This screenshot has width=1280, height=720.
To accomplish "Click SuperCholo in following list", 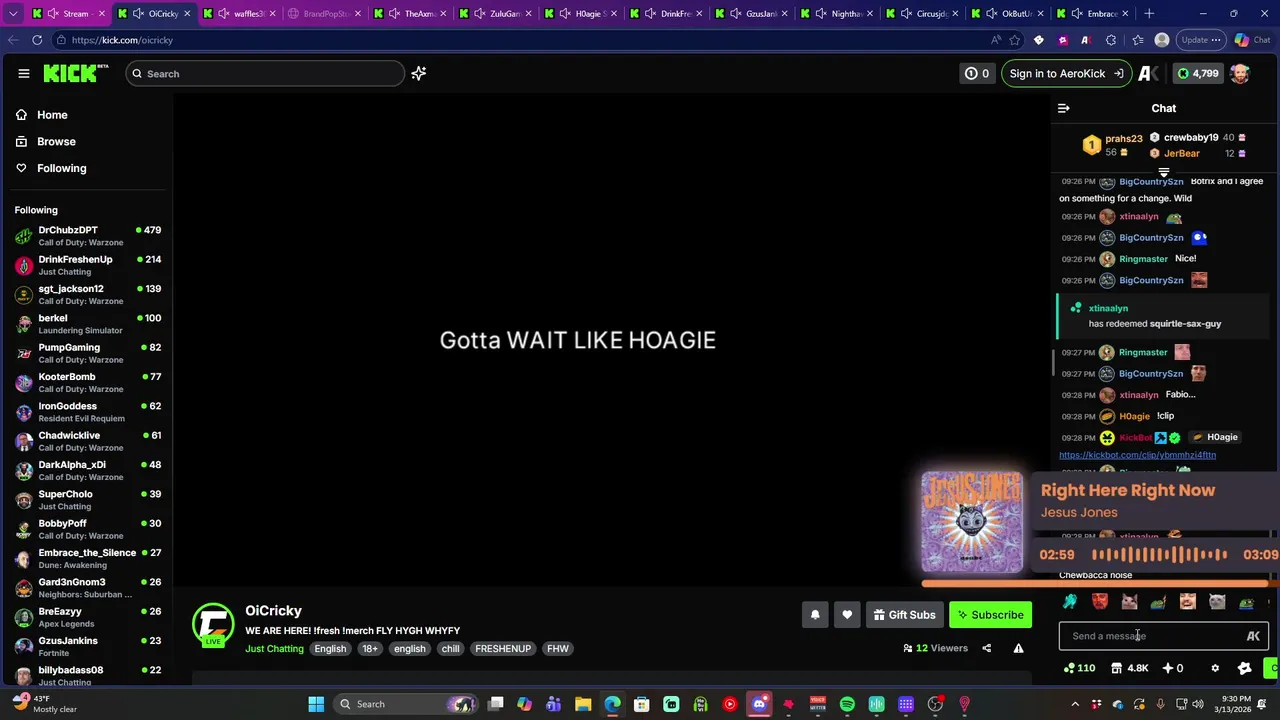I will [x=88, y=500].
